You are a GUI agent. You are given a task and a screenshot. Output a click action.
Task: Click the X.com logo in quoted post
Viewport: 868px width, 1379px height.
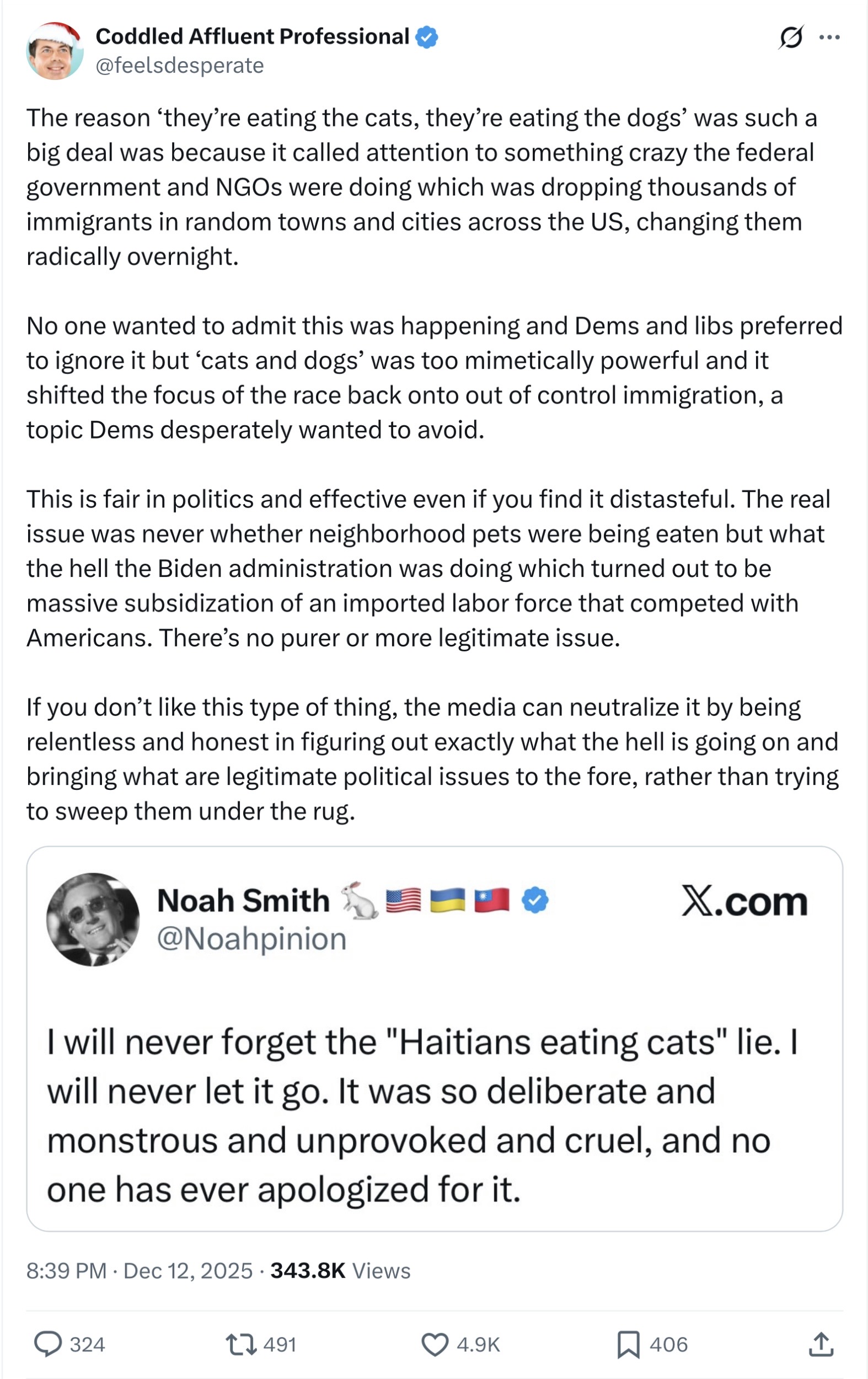click(744, 901)
